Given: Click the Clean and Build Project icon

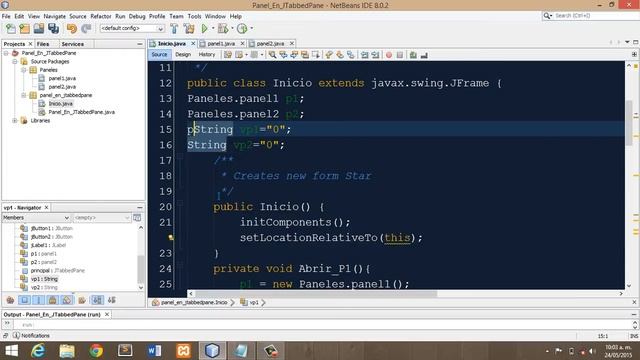Looking at the screenshot, I should click(189, 29).
